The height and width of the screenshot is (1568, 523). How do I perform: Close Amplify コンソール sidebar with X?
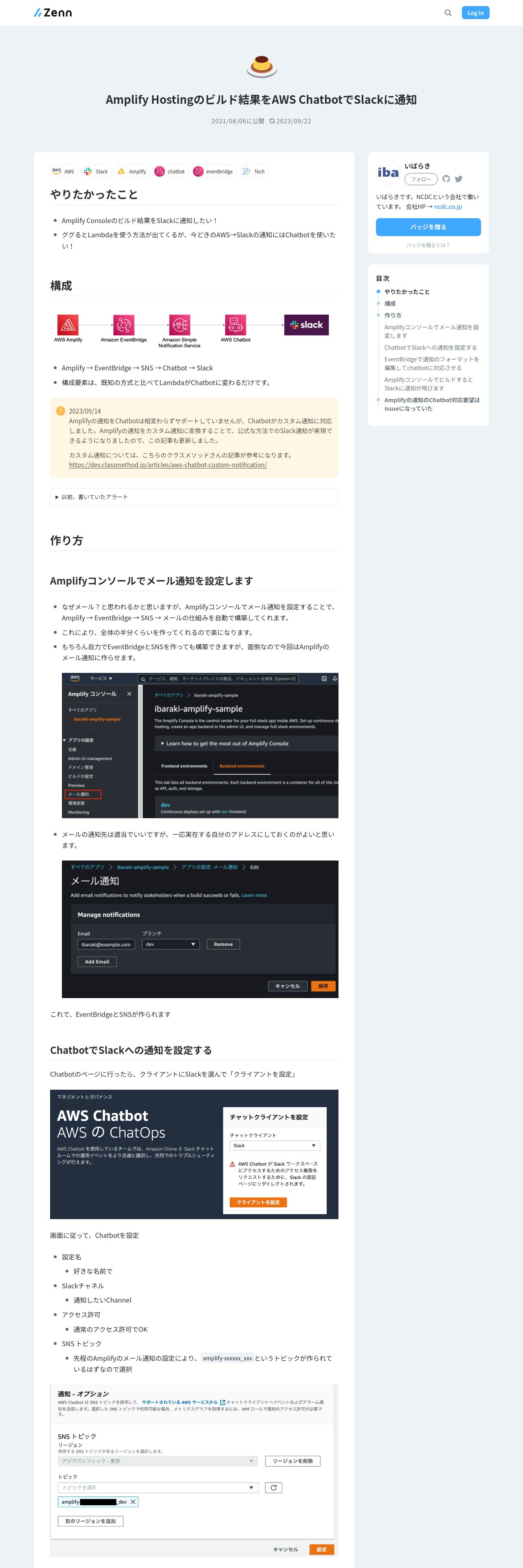point(129,694)
